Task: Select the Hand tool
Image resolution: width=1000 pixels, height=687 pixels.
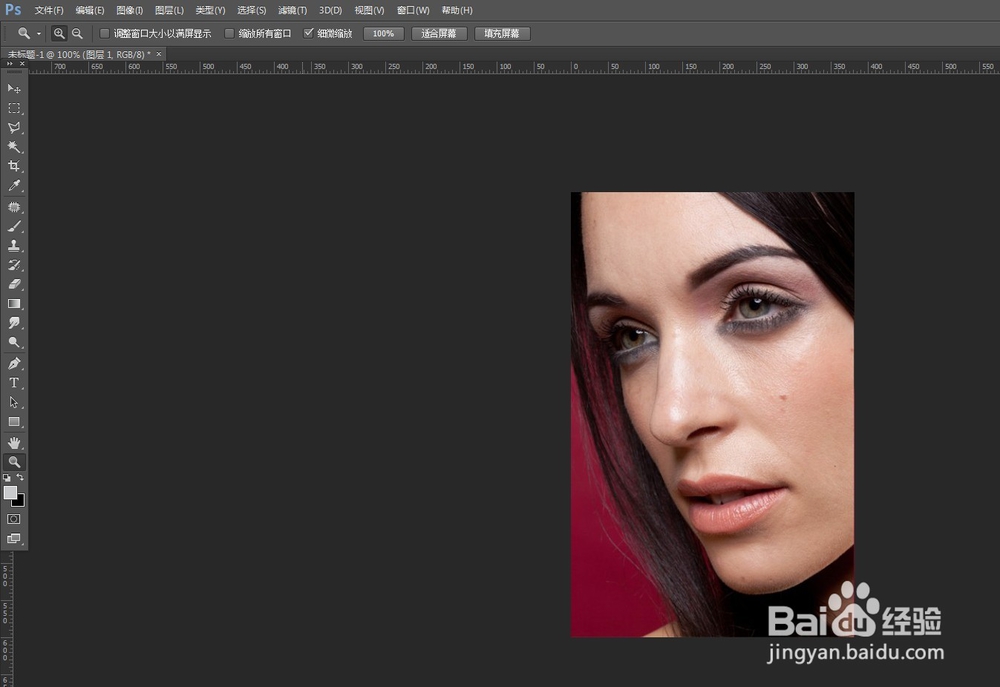Action: click(x=13, y=443)
